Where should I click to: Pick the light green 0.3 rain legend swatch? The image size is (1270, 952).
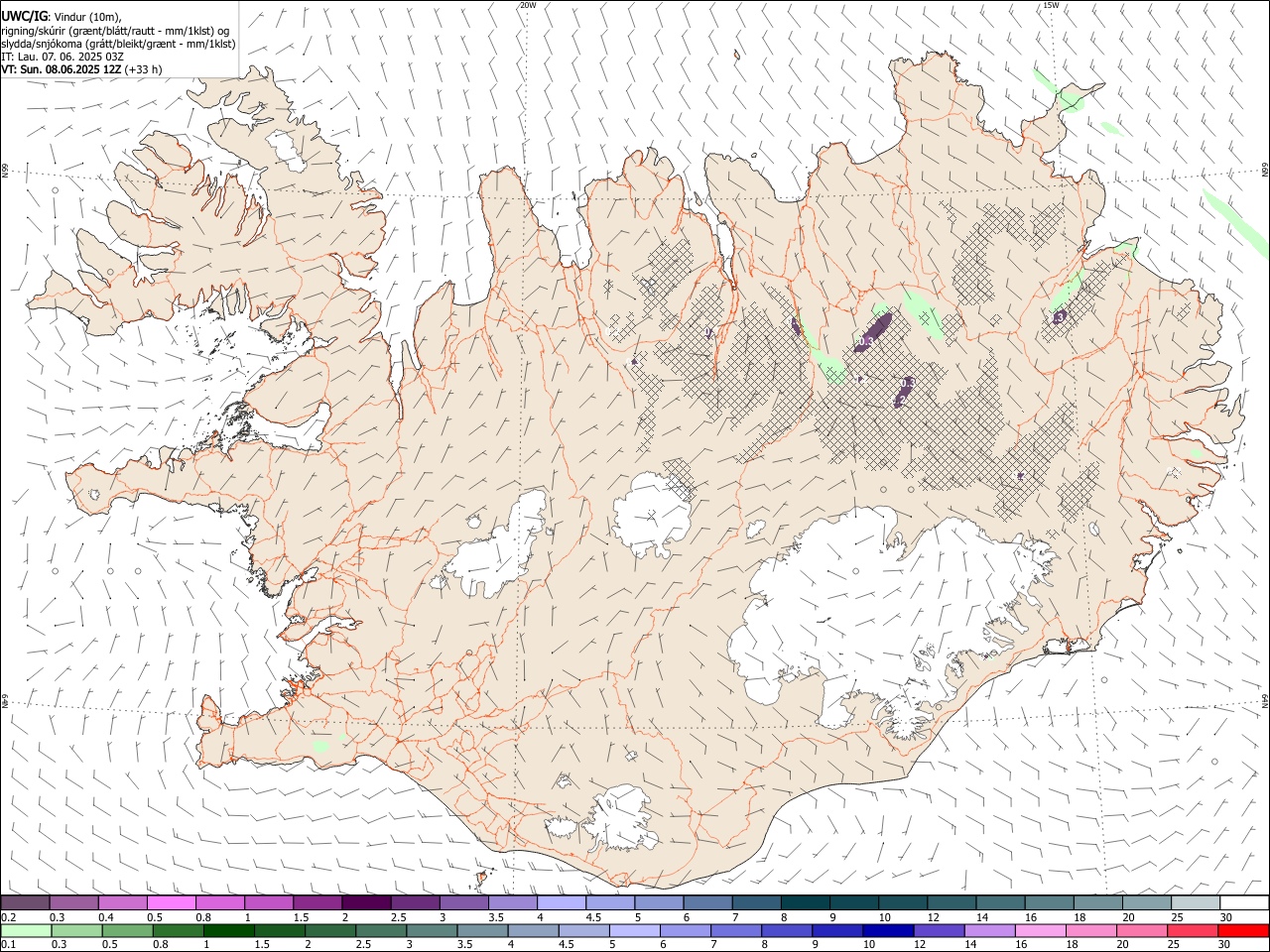tap(76, 931)
